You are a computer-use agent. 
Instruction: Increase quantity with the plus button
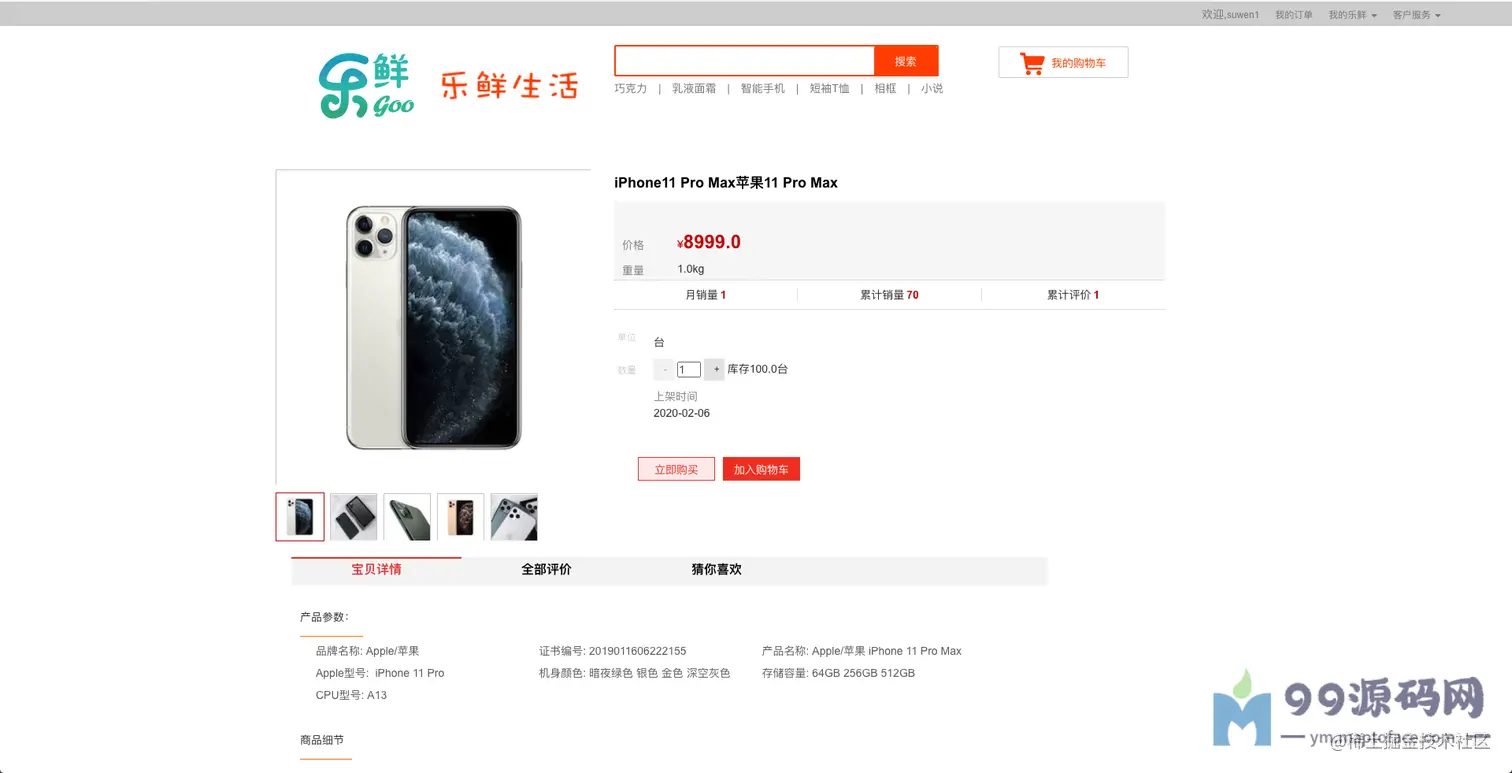pos(714,369)
